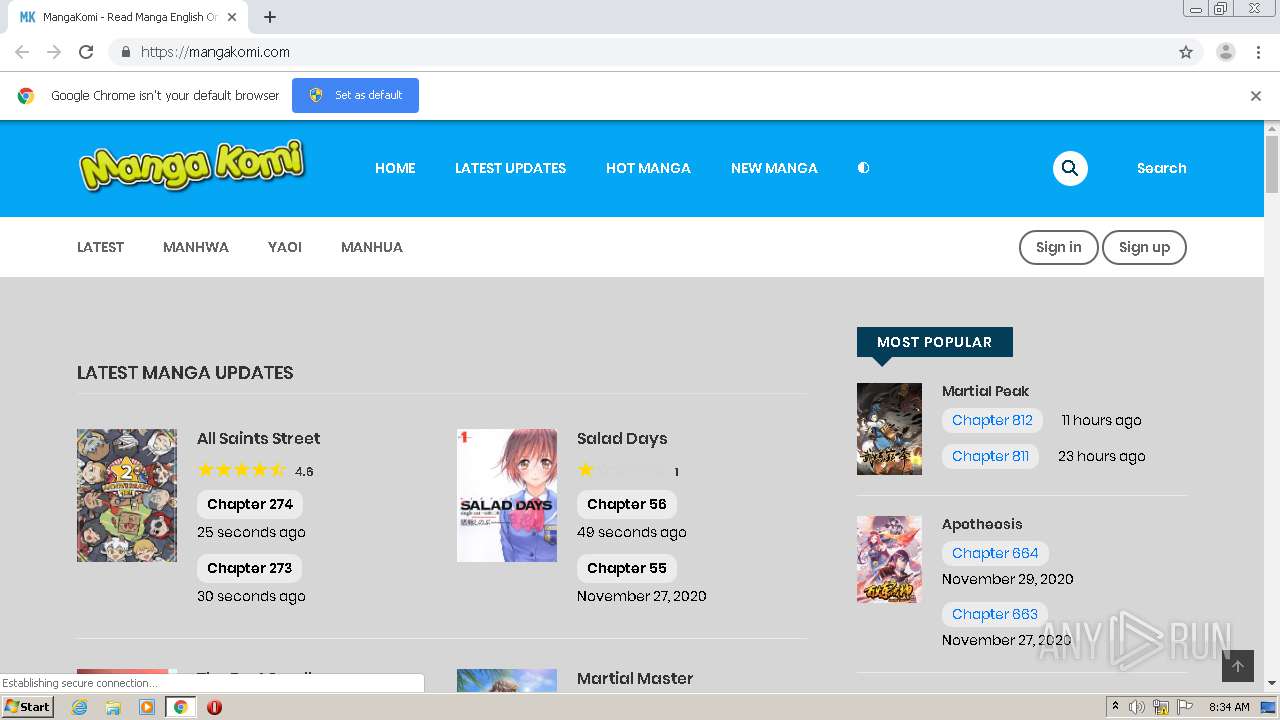
Task: Open All Saints Street Chapter 273
Action: [x=249, y=568]
